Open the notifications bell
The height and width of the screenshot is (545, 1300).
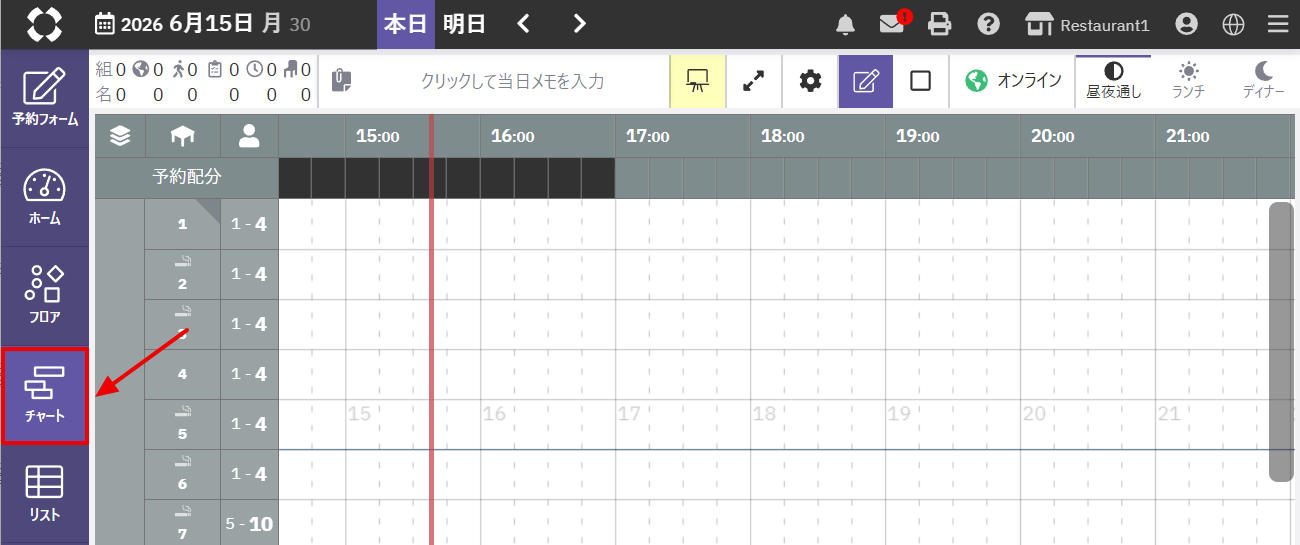click(x=846, y=25)
